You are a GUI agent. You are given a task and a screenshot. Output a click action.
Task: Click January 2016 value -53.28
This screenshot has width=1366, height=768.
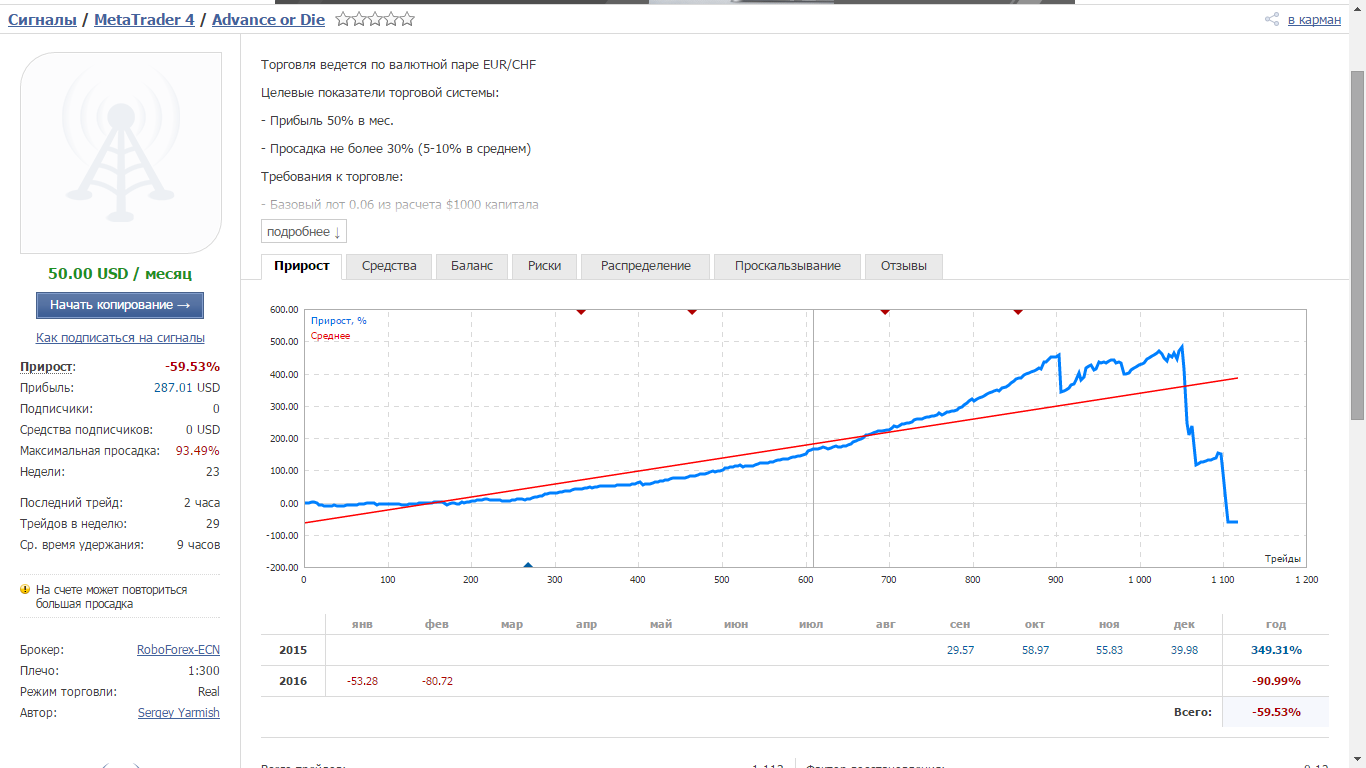362,681
